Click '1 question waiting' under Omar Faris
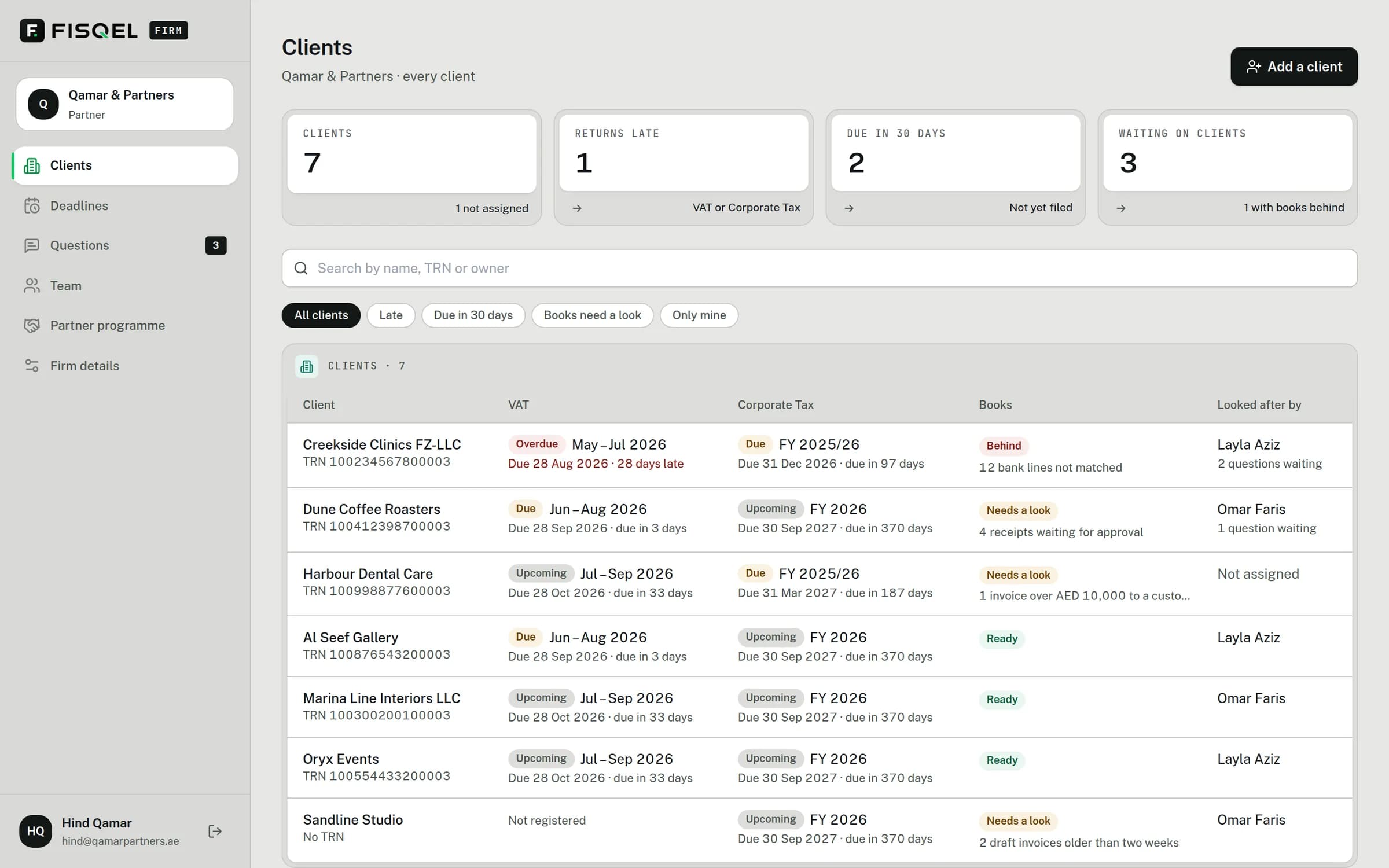 click(x=1267, y=528)
